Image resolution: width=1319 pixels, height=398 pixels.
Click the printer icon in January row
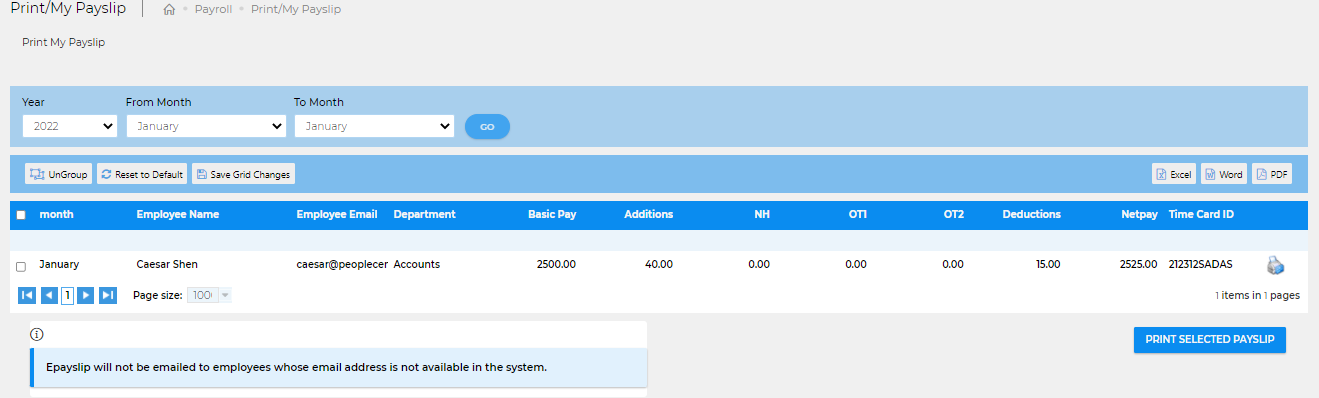click(1275, 265)
